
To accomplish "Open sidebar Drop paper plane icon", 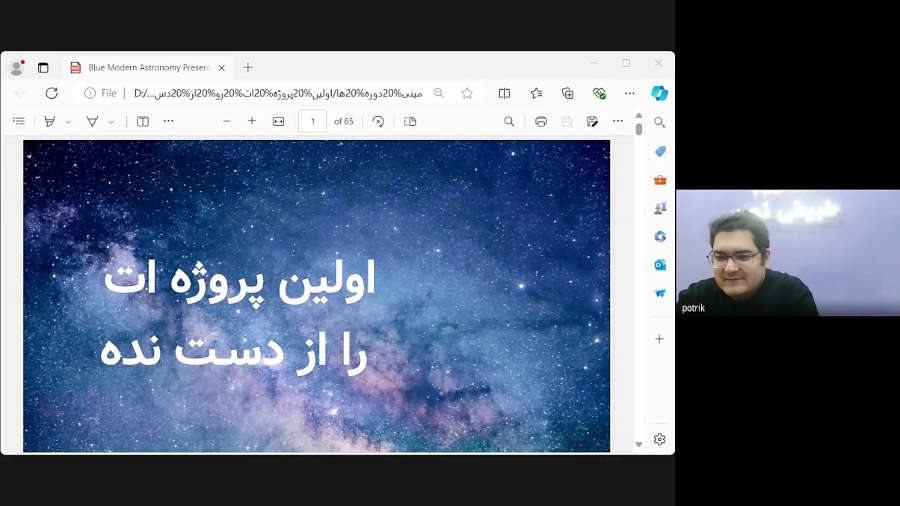I will [x=660, y=293].
